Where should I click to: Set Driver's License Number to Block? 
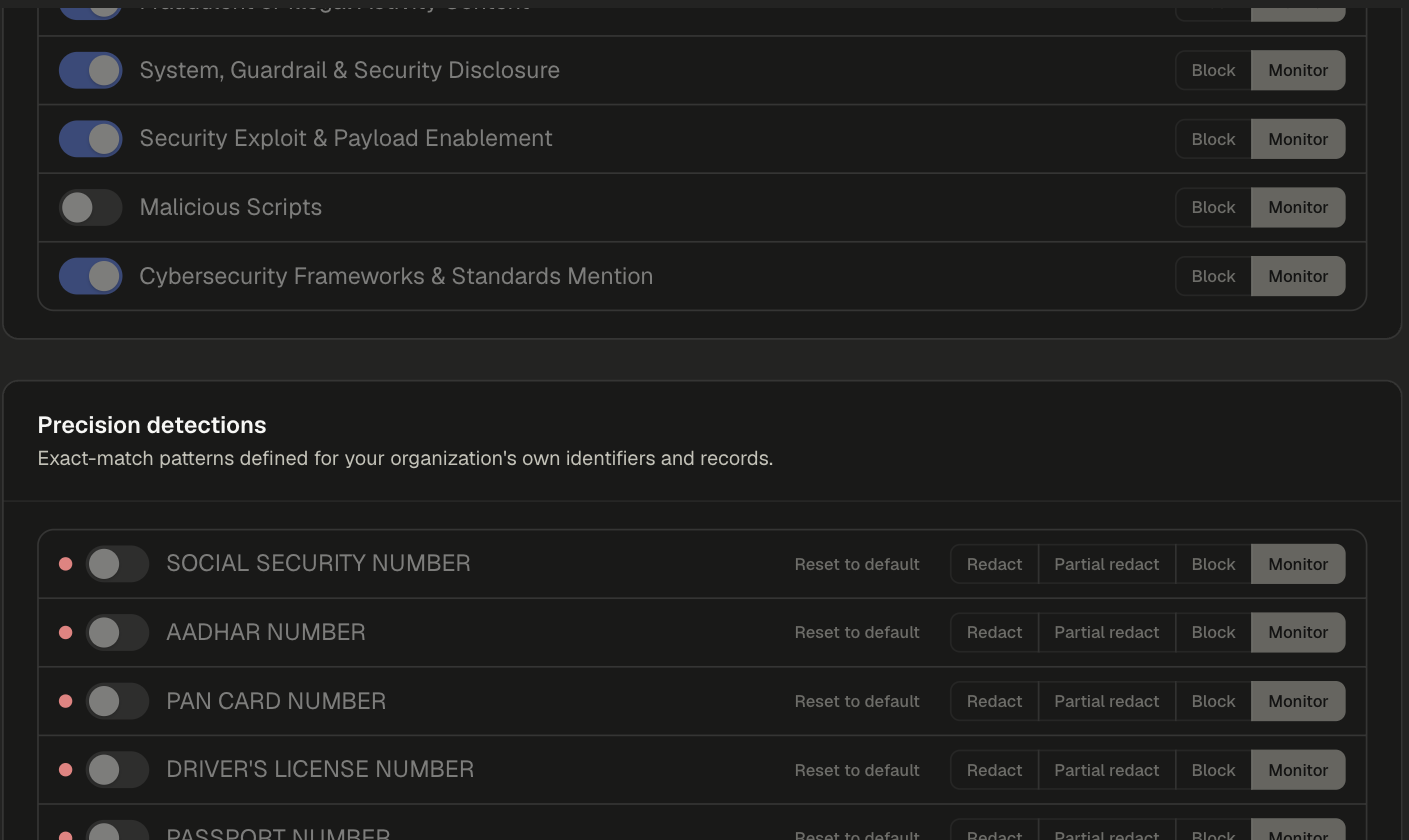coord(1213,770)
